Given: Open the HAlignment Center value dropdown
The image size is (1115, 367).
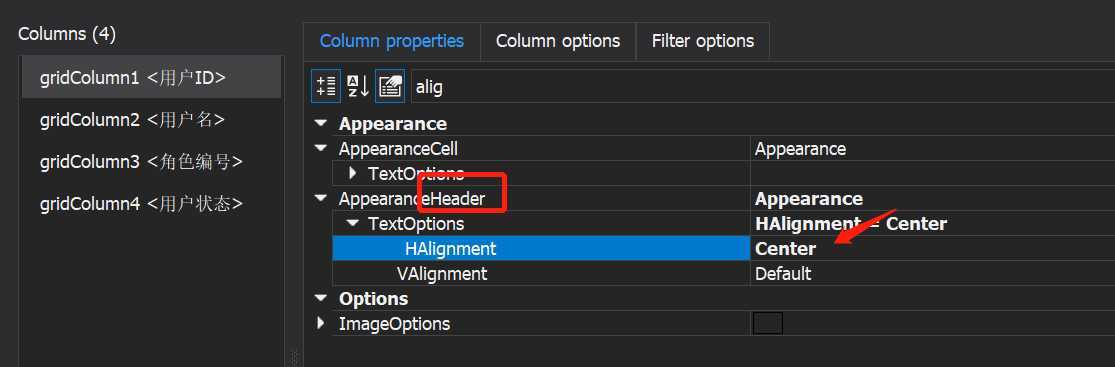Looking at the screenshot, I should 932,248.
